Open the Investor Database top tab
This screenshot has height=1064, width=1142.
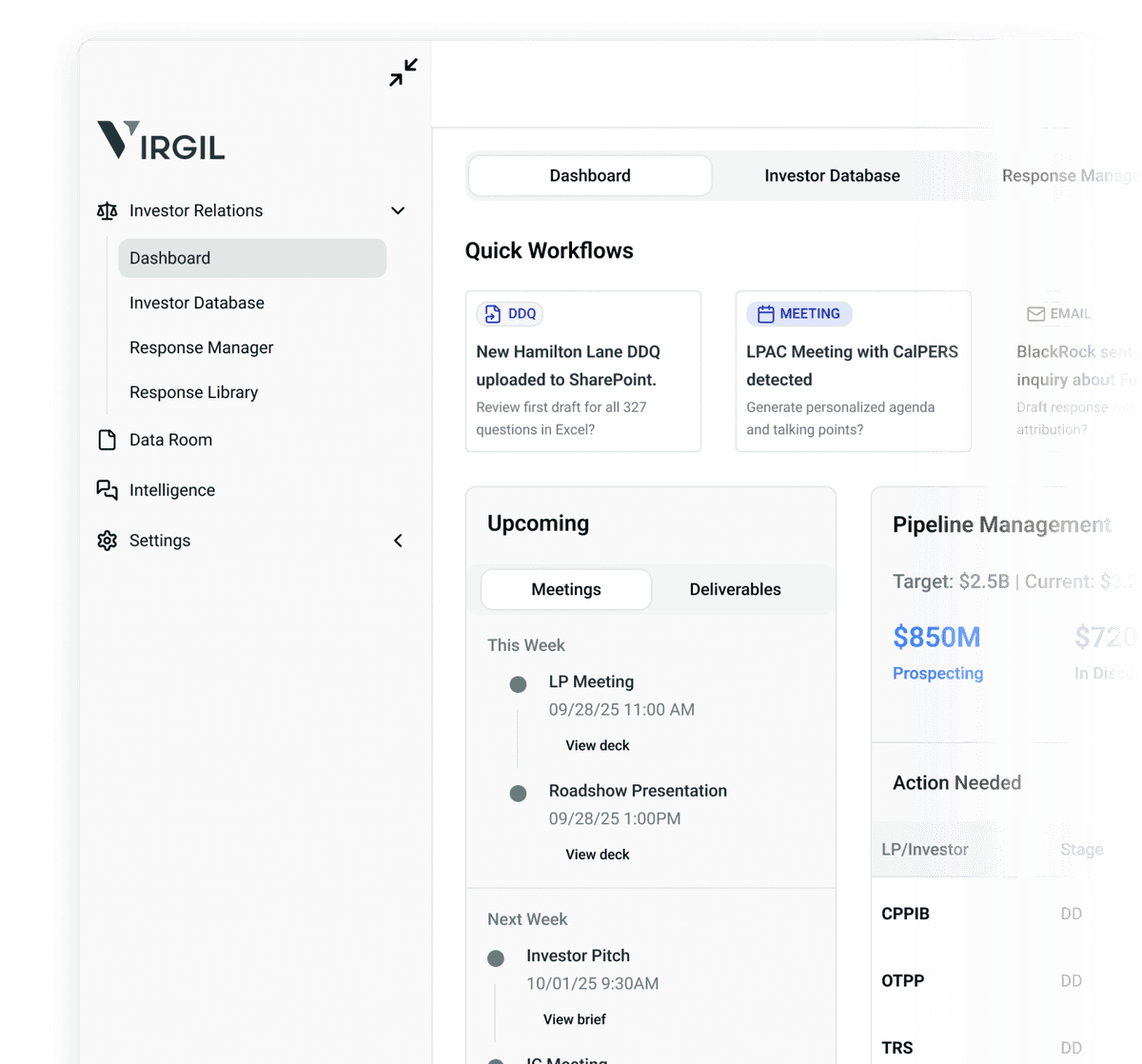point(832,176)
